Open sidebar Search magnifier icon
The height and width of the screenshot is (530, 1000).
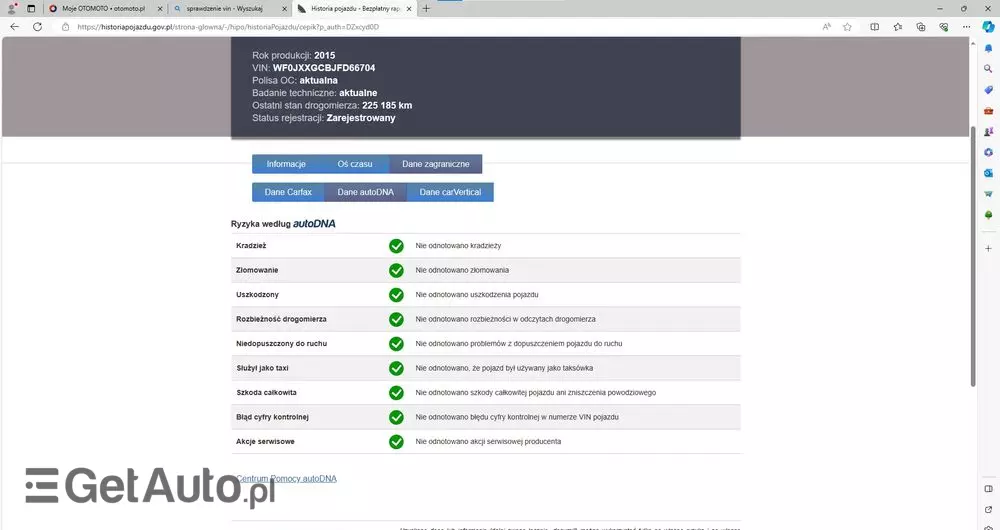point(988,67)
